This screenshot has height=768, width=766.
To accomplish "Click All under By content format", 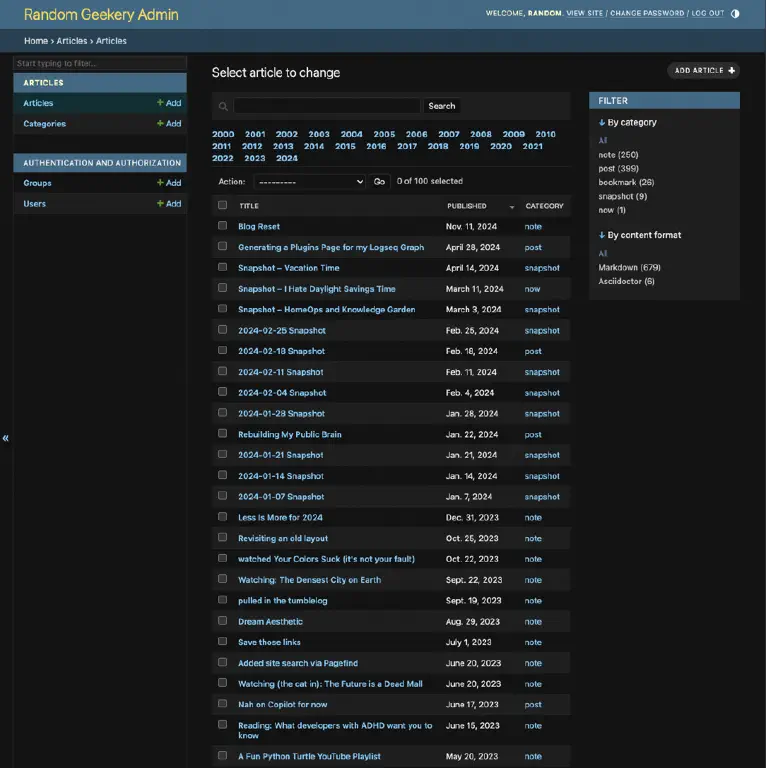I will pos(602,253).
